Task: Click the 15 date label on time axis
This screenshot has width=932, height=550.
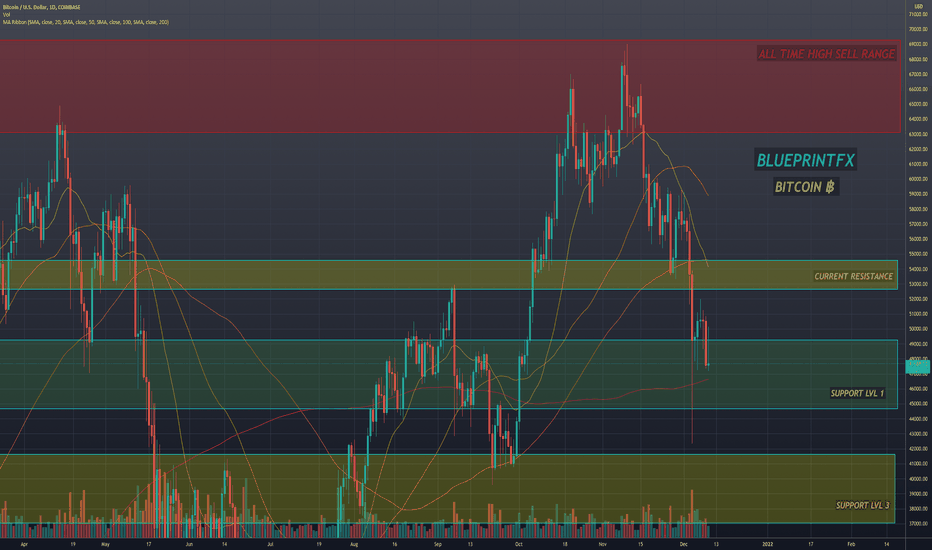Action: (641, 544)
